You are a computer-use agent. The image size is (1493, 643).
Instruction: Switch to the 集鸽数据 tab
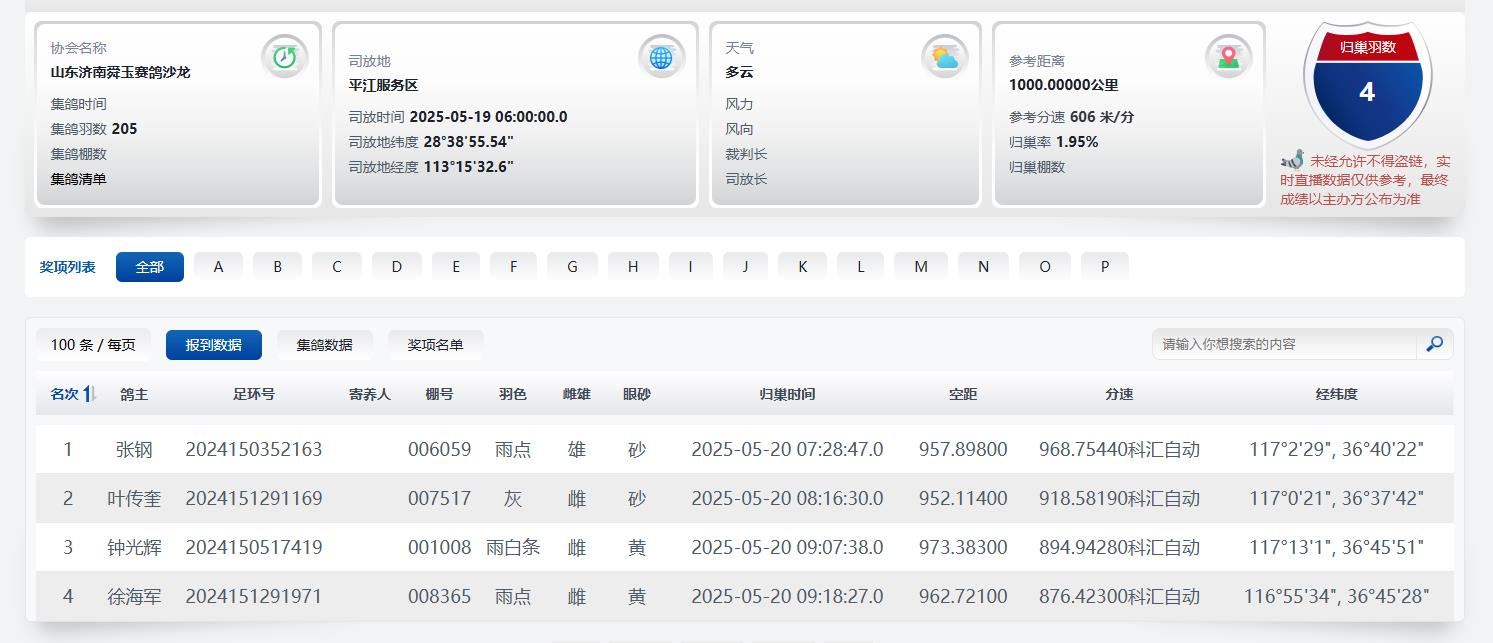click(x=324, y=345)
